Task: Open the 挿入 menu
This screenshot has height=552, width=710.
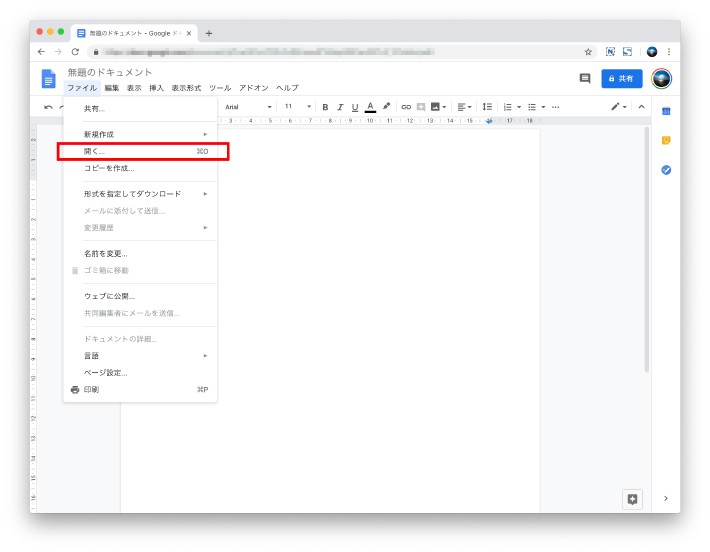Action: (x=156, y=88)
